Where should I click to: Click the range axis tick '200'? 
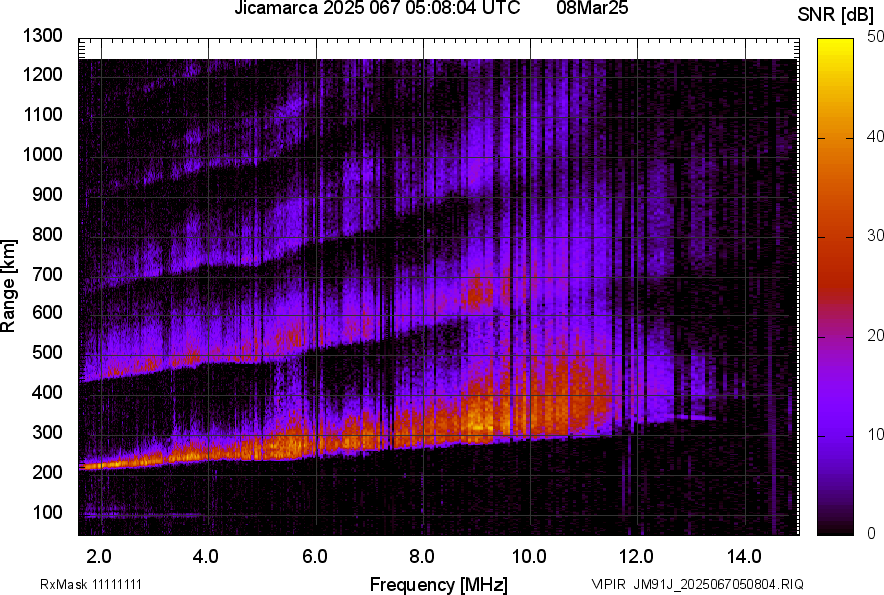(x=47, y=472)
